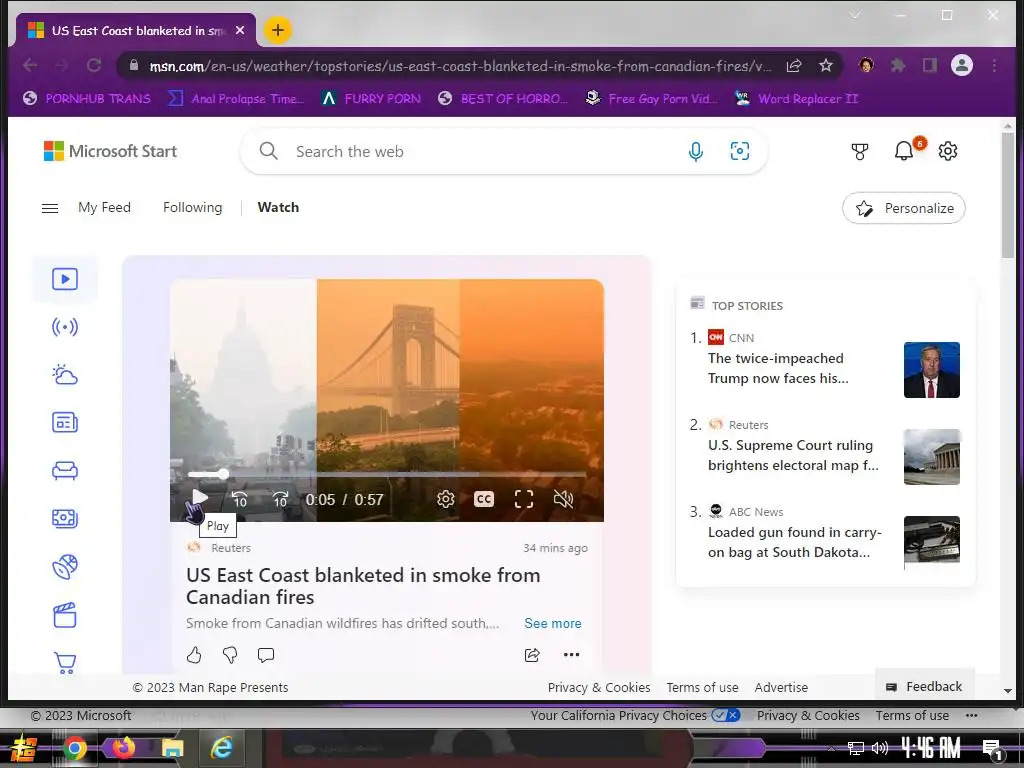
Task: Rewind the video 10 seconds
Action: tap(240, 500)
